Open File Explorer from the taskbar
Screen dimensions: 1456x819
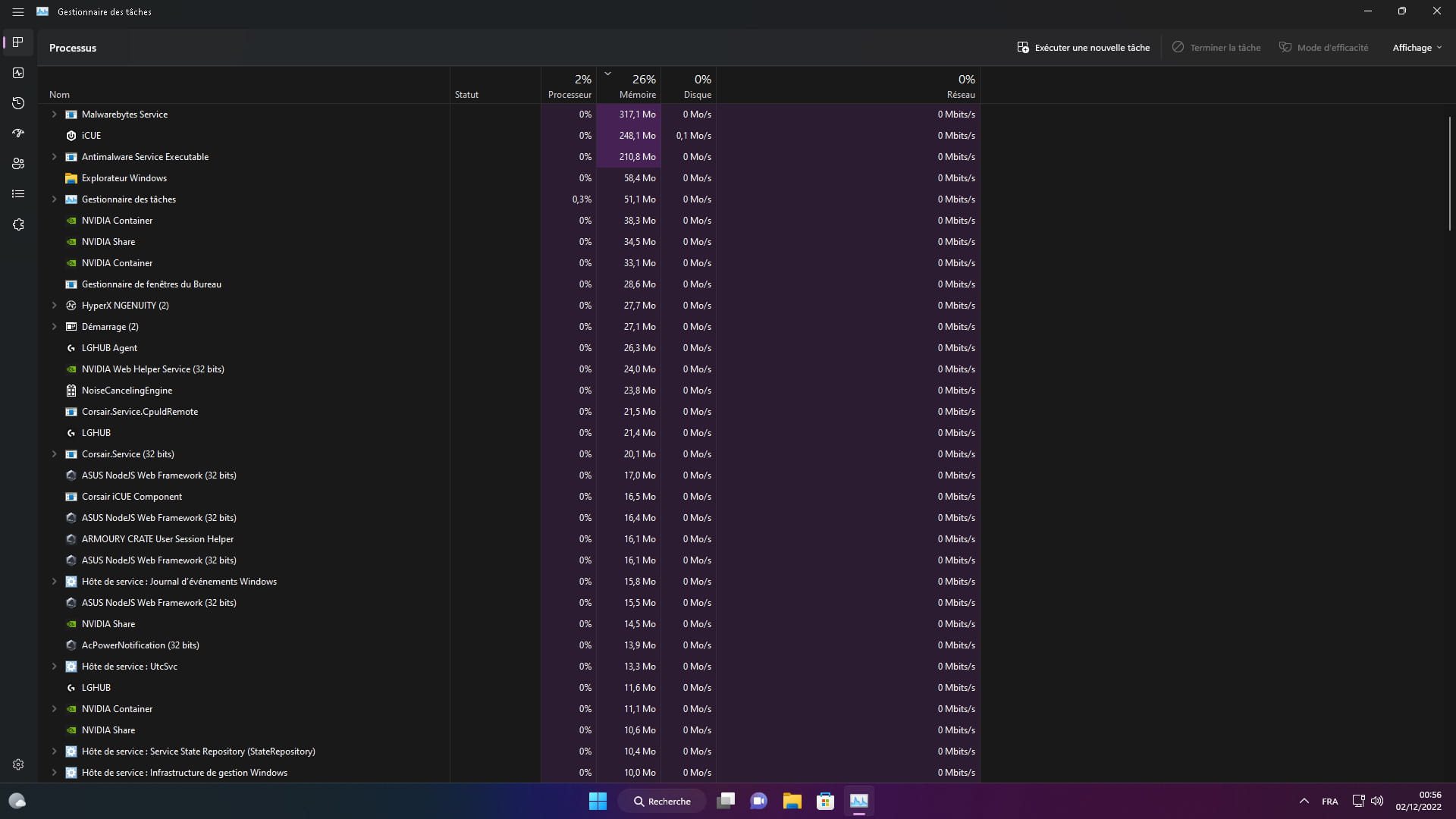coord(792,801)
